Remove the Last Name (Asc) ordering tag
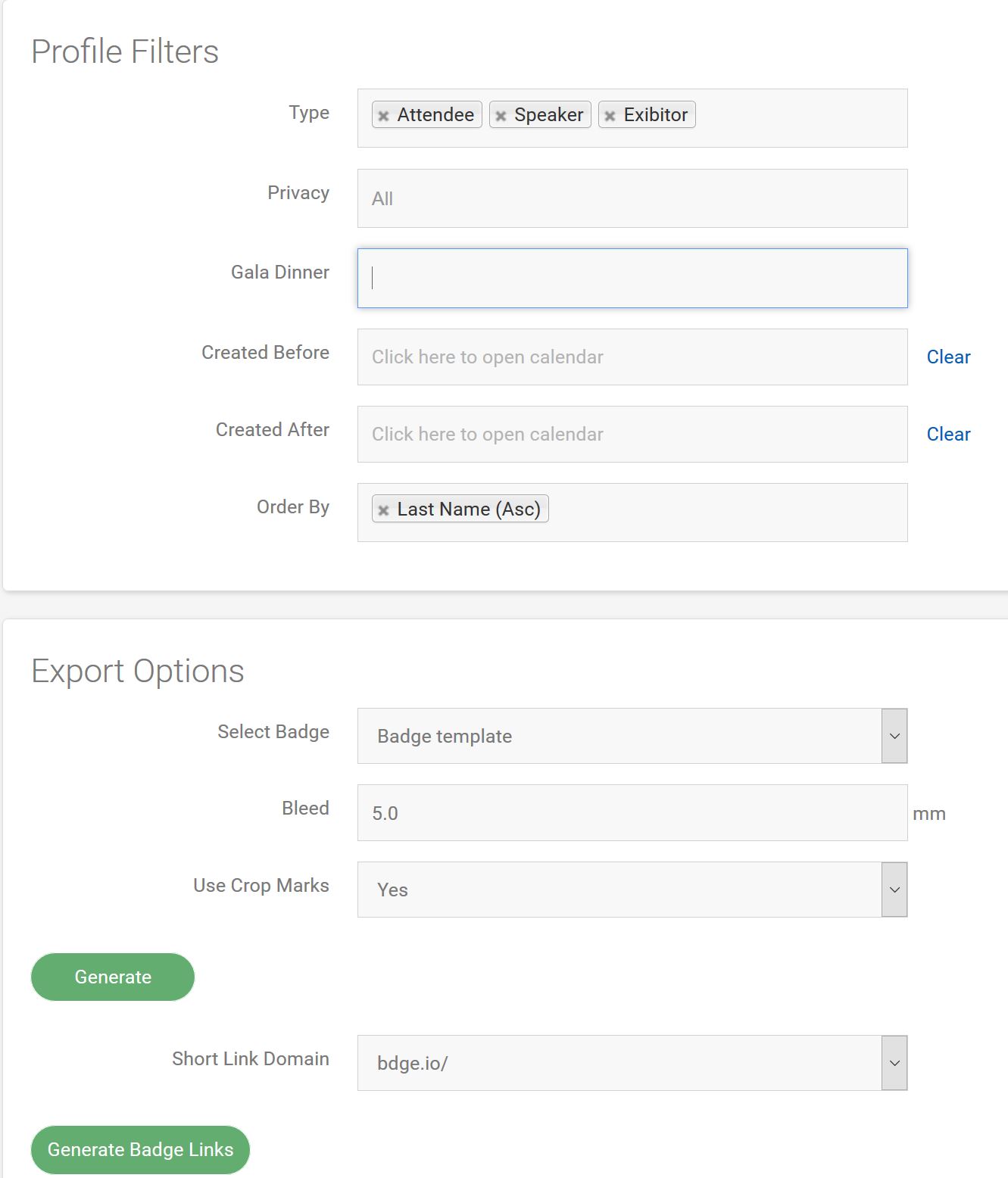Viewport: 1008px width, 1178px height. click(x=383, y=510)
